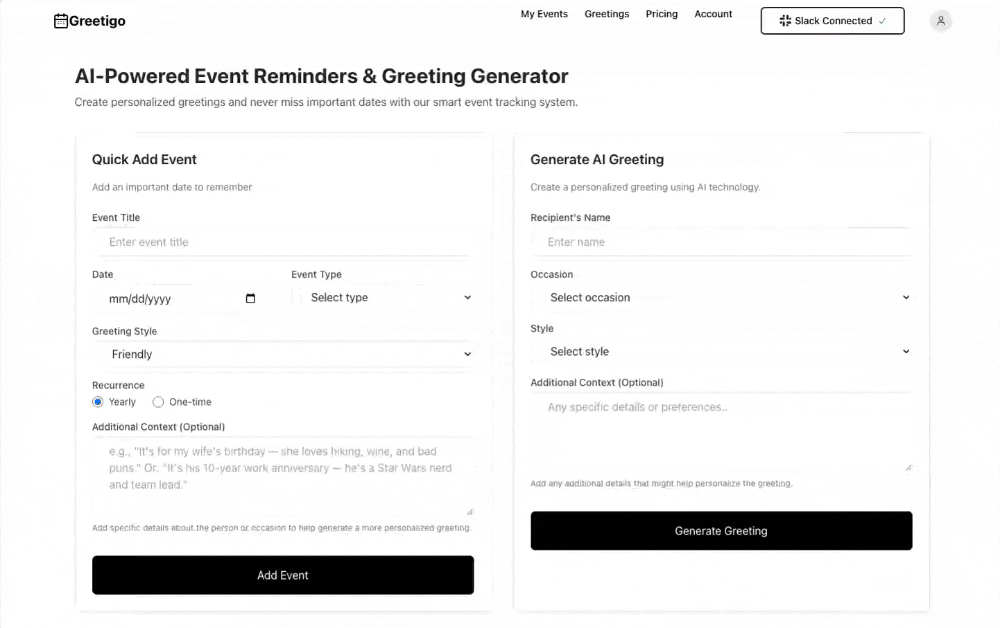Open the Event Type dropdown

pos(383,298)
